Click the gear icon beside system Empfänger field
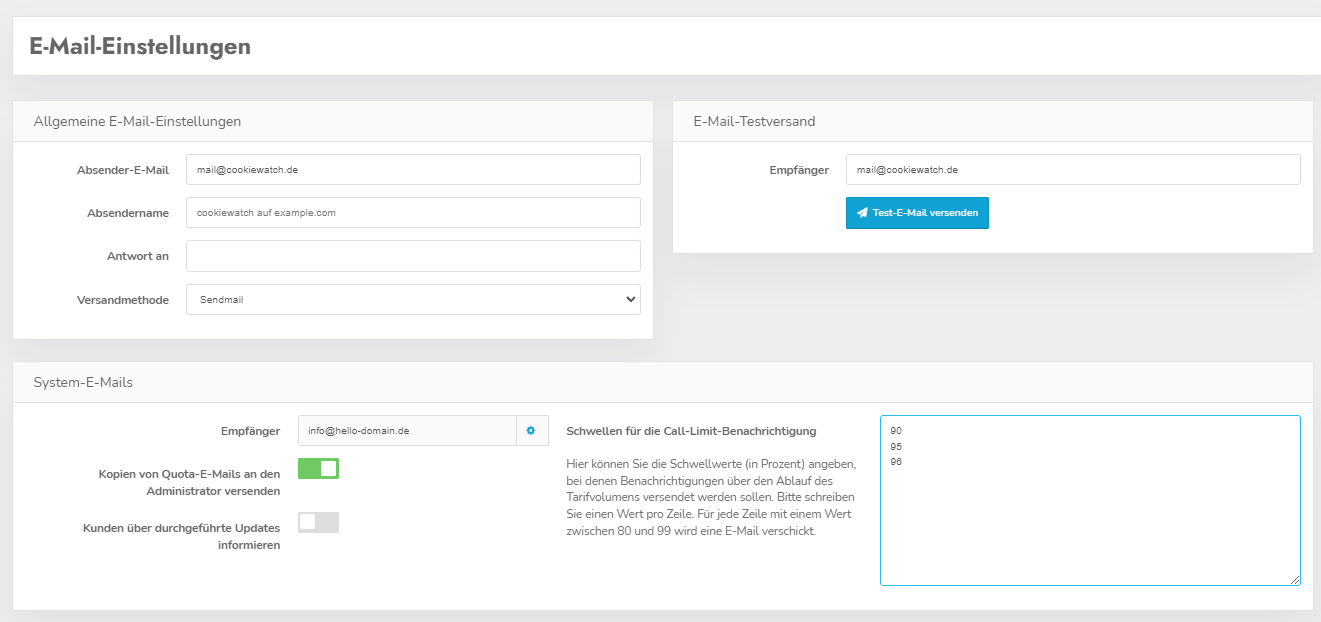This screenshot has width=1321, height=622. (531, 431)
